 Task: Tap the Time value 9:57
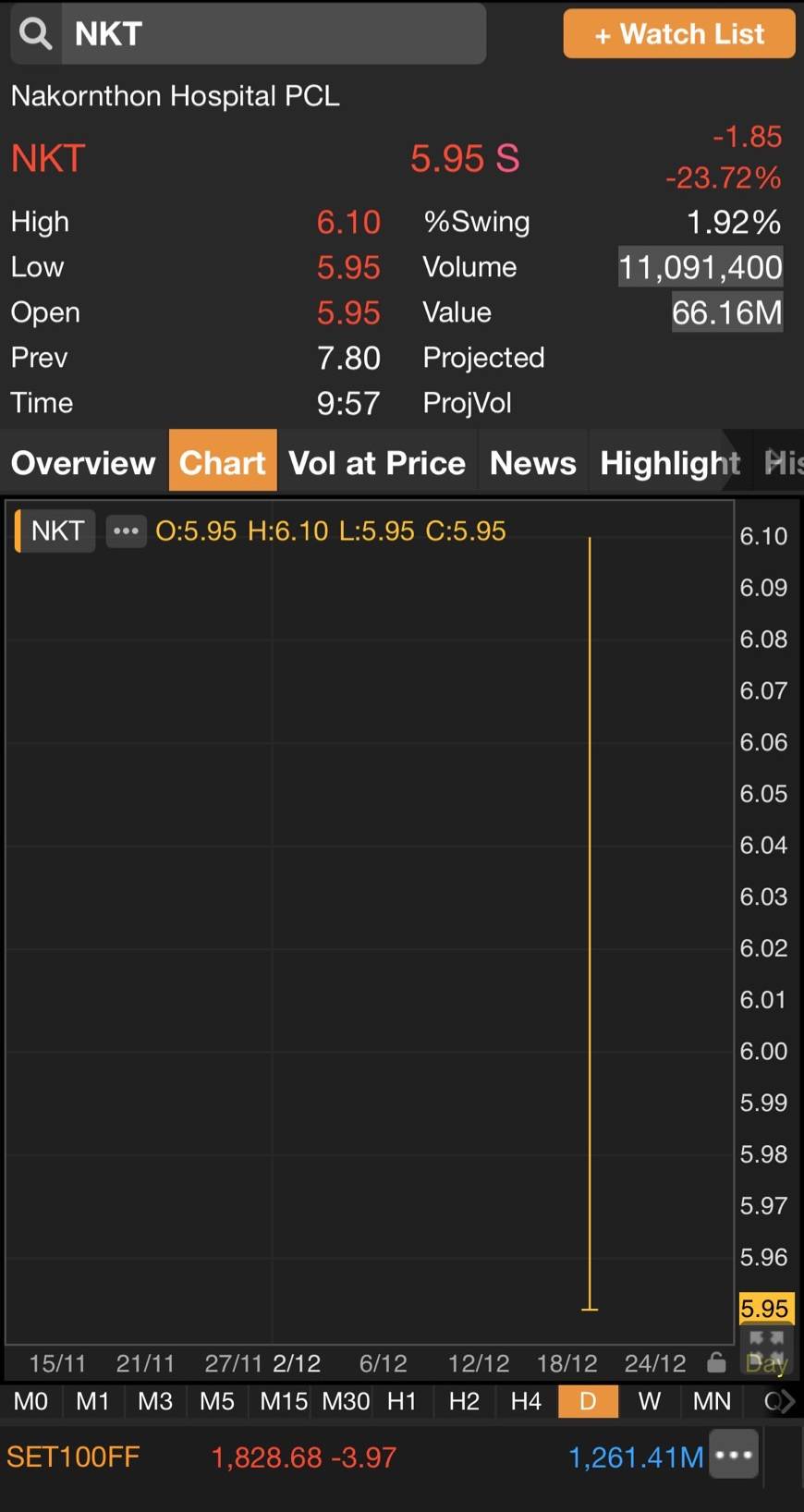pos(348,403)
